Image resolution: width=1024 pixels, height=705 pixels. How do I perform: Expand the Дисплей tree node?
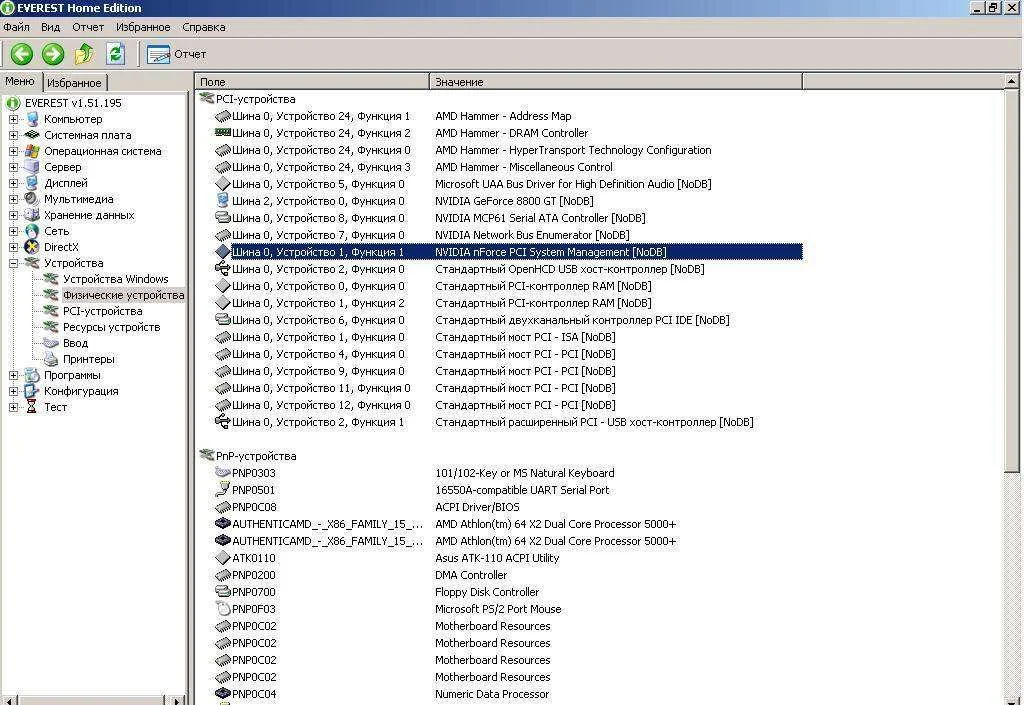point(13,183)
